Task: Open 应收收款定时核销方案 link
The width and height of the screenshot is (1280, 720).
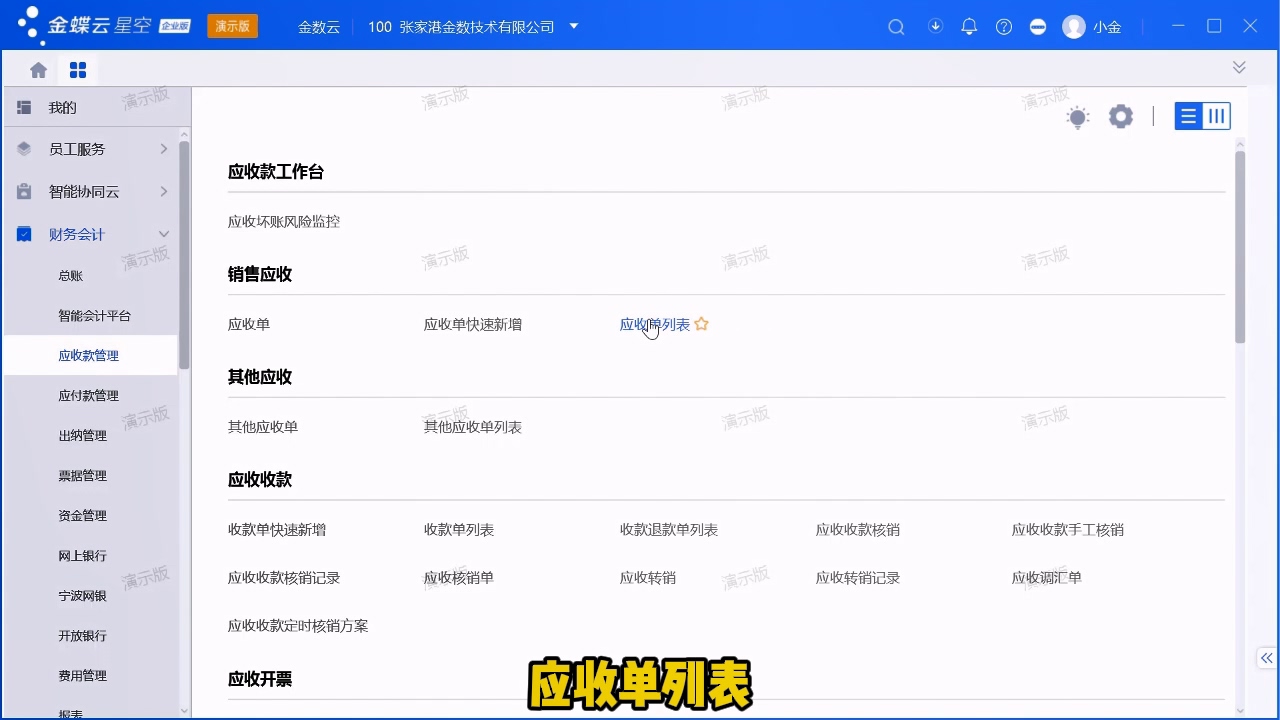Action: pos(298,626)
